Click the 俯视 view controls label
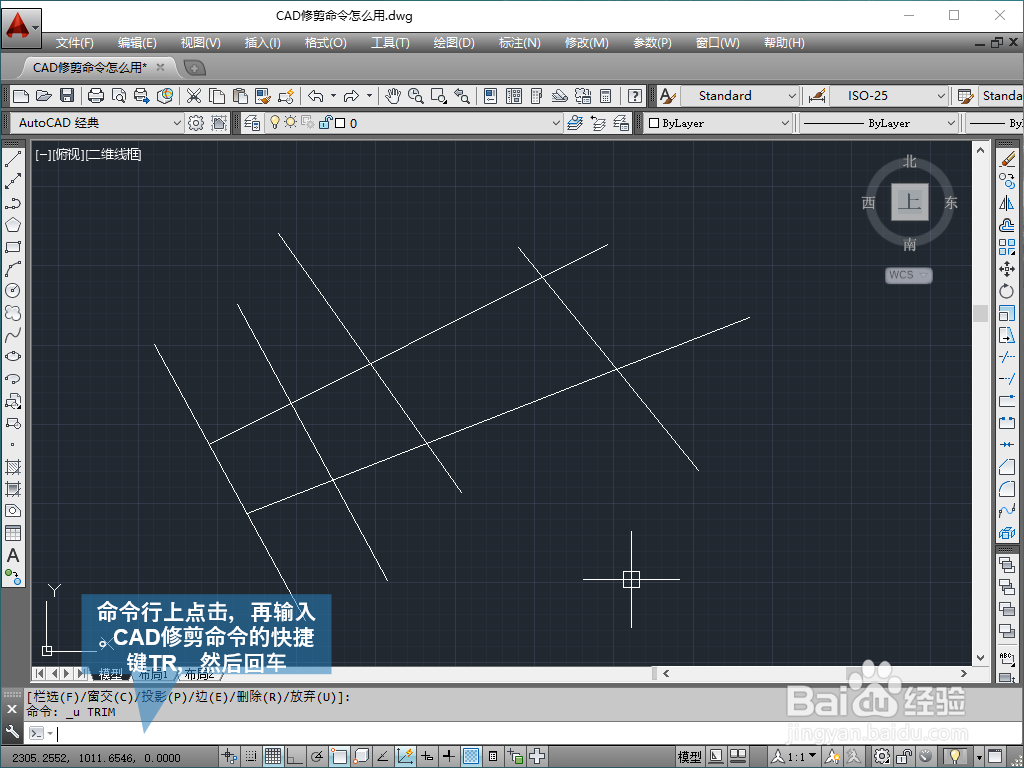Viewport: 1024px width, 768px height. pyautogui.click(x=68, y=154)
